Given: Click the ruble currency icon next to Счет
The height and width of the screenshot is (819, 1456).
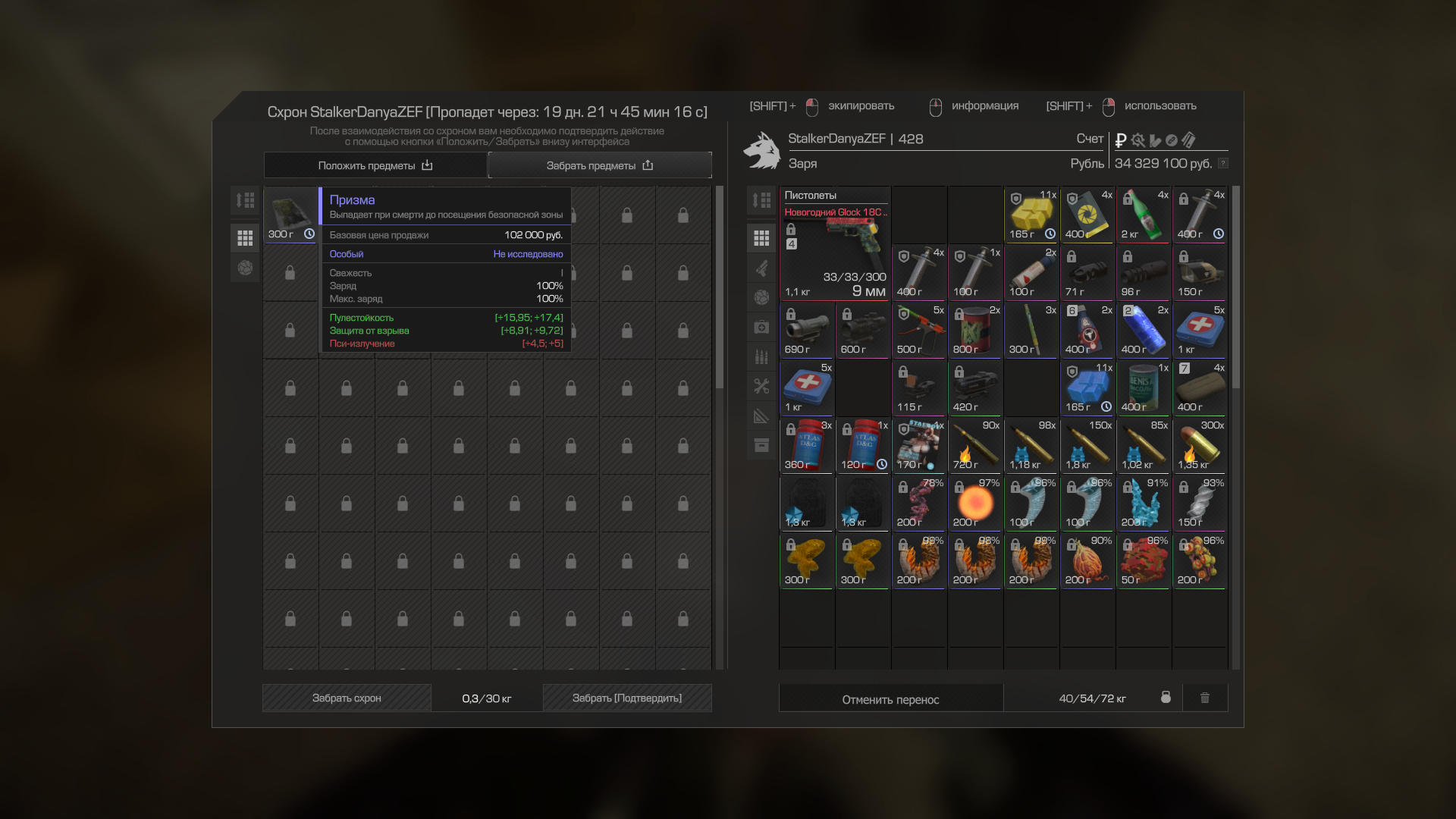Looking at the screenshot, I should pyautogui.click(x=1121, y=140).
